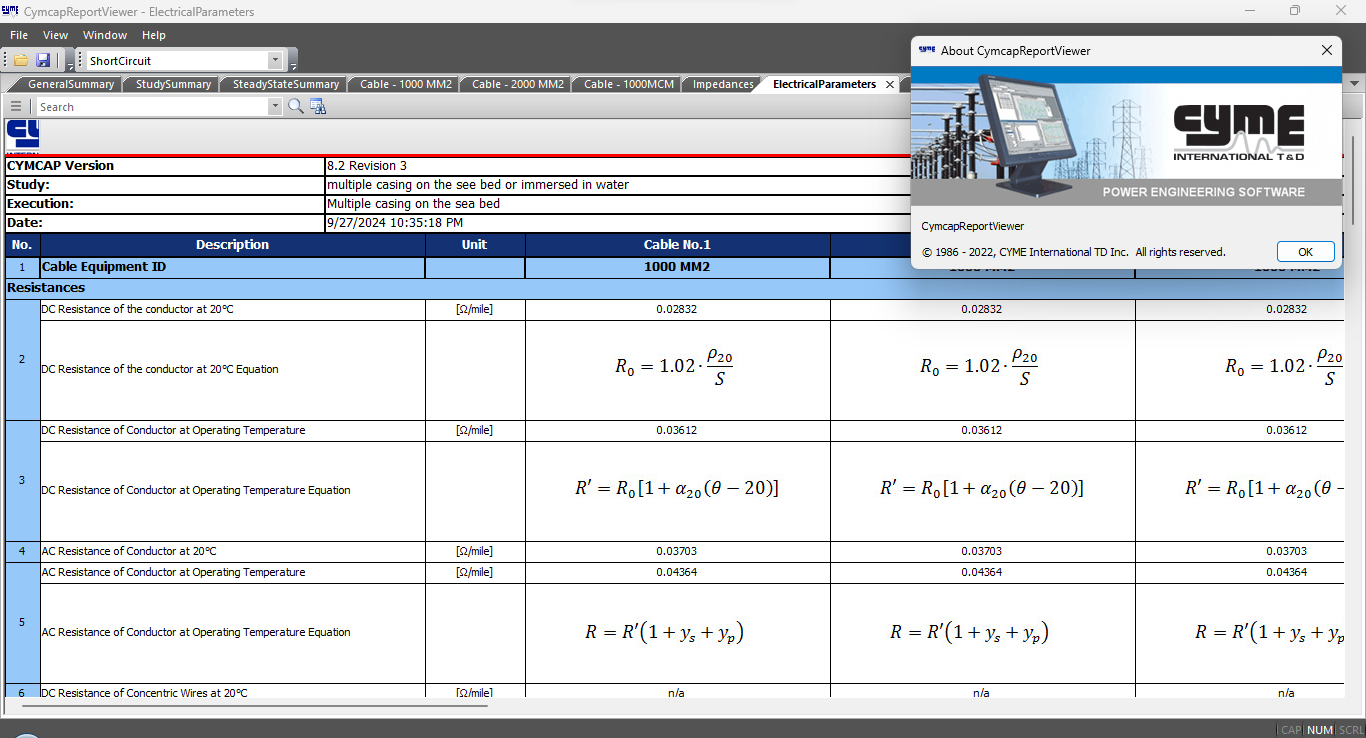Select 0.03612 in the Cable No.1 column

click(677, 431)
